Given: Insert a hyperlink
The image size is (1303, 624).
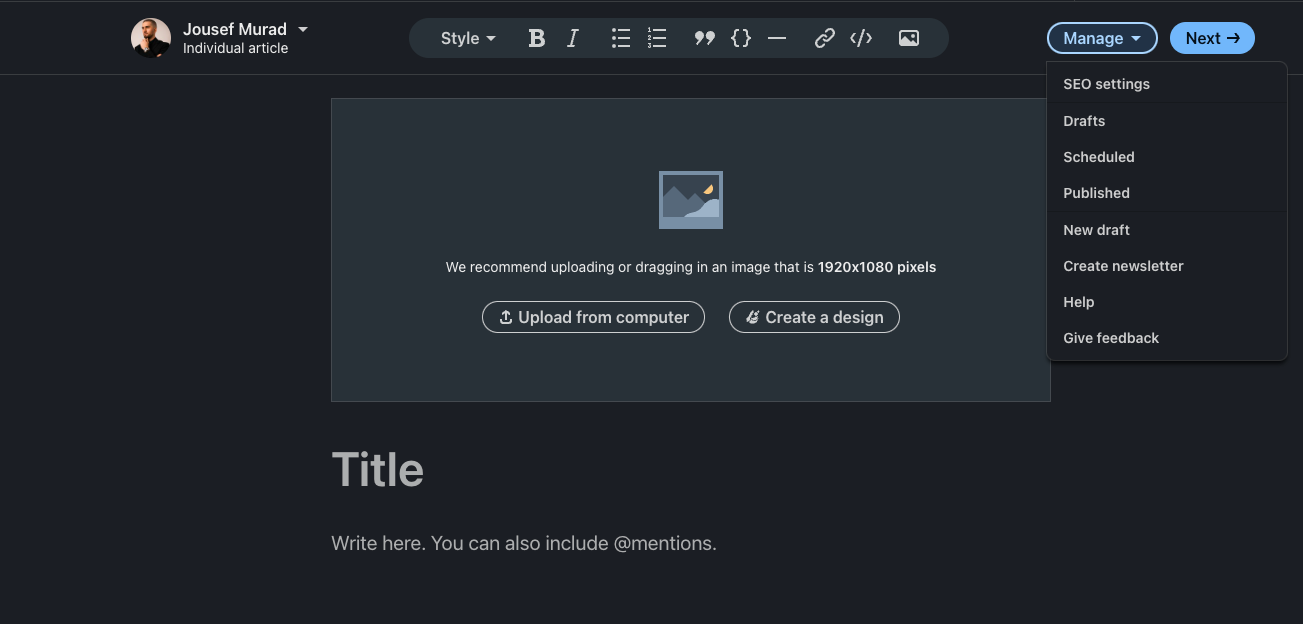Looking at the screenshot, I should click(x=824, y=37).
